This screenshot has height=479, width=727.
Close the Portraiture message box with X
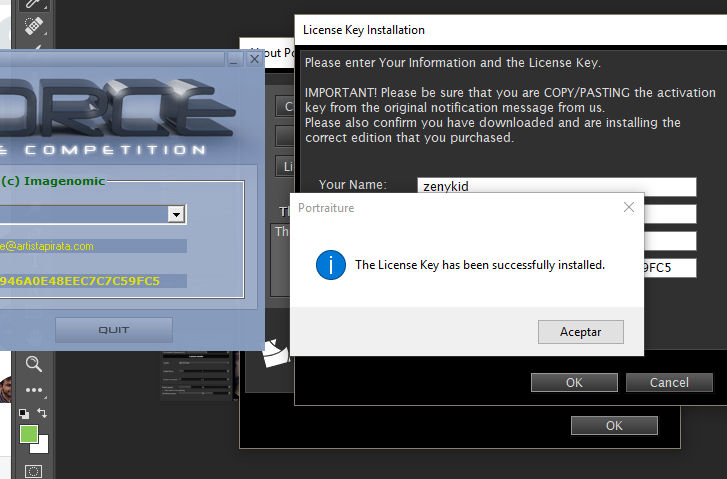pyautogui.click(x=629, y=207)
